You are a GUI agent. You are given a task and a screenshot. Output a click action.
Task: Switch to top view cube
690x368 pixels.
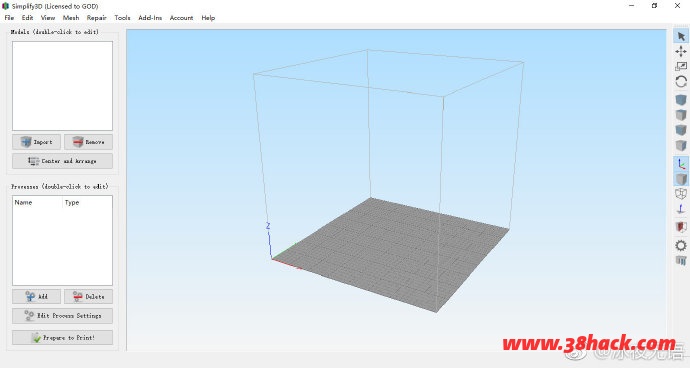tap(681, 115)
